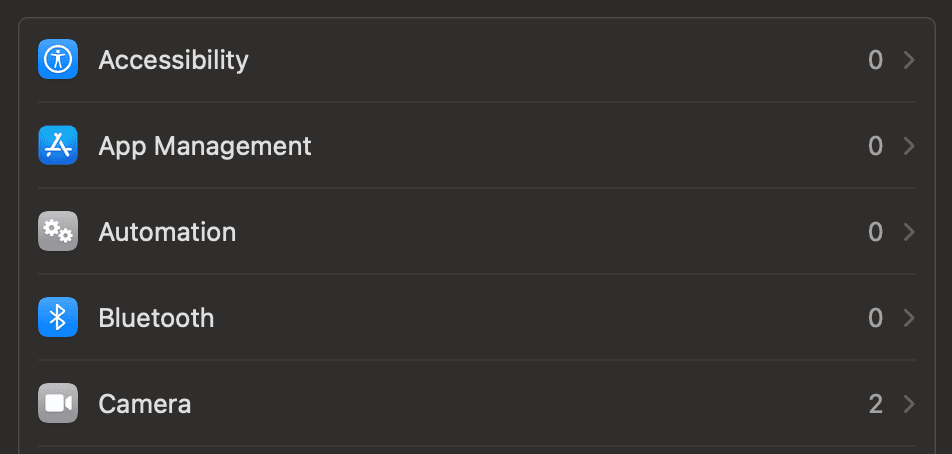
Task: Click the App Management count of 0
Action: click(875, 146)
